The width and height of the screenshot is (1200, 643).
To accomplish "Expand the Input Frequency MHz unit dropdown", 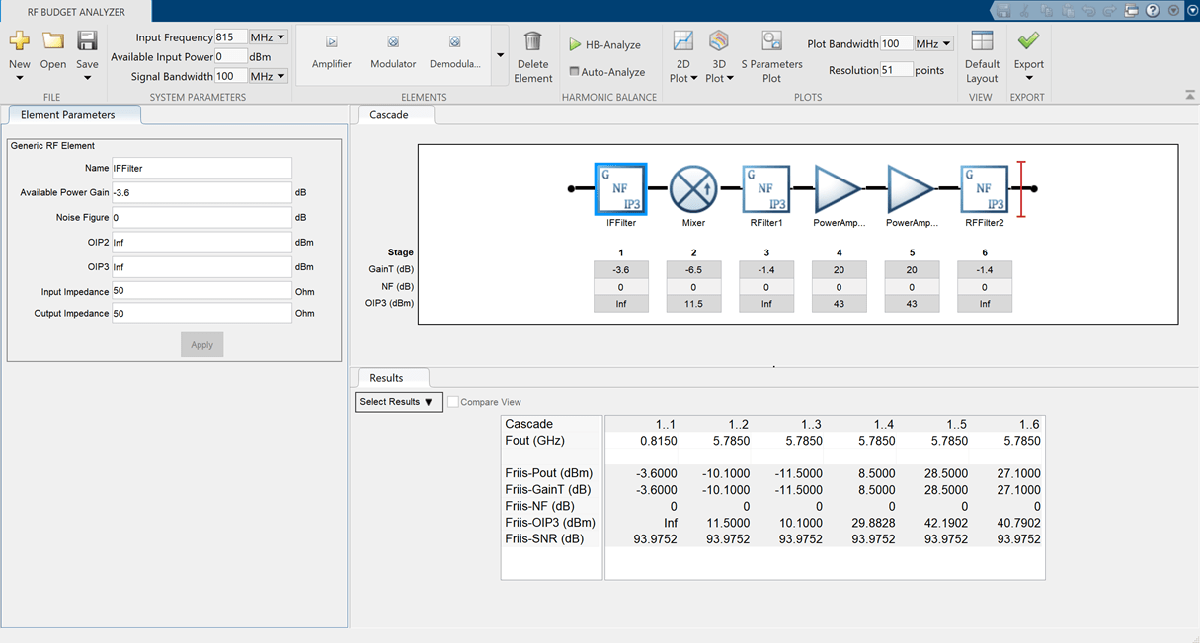I will click(x=268, y=37).
